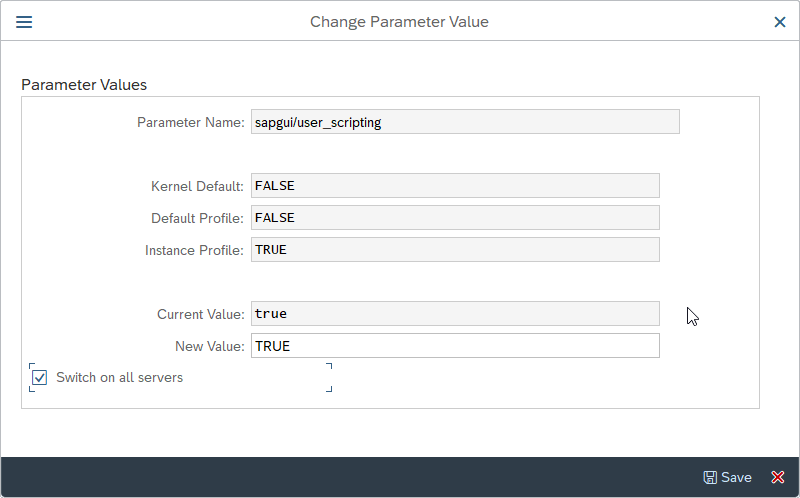Open the hamburger menu in the title bar
This screenshot has height=498, width=800.
tap(24, 22)
